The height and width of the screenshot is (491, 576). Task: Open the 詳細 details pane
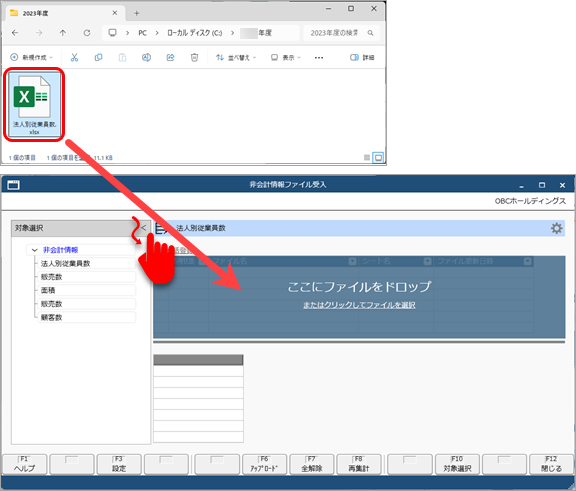click(362, 58)
